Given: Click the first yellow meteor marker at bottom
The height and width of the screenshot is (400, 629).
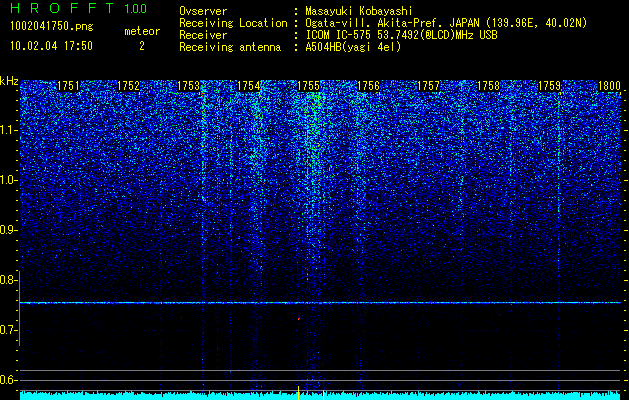Looking at the screenshot, I should click(298, 393).
